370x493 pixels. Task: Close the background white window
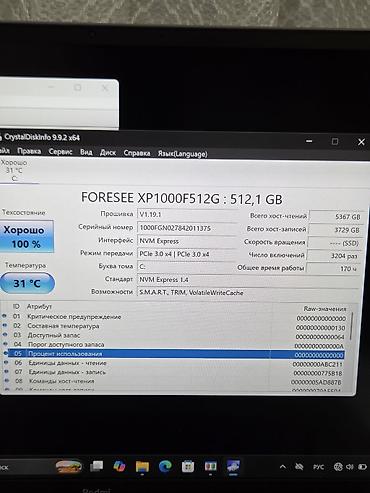click(105, 88)
